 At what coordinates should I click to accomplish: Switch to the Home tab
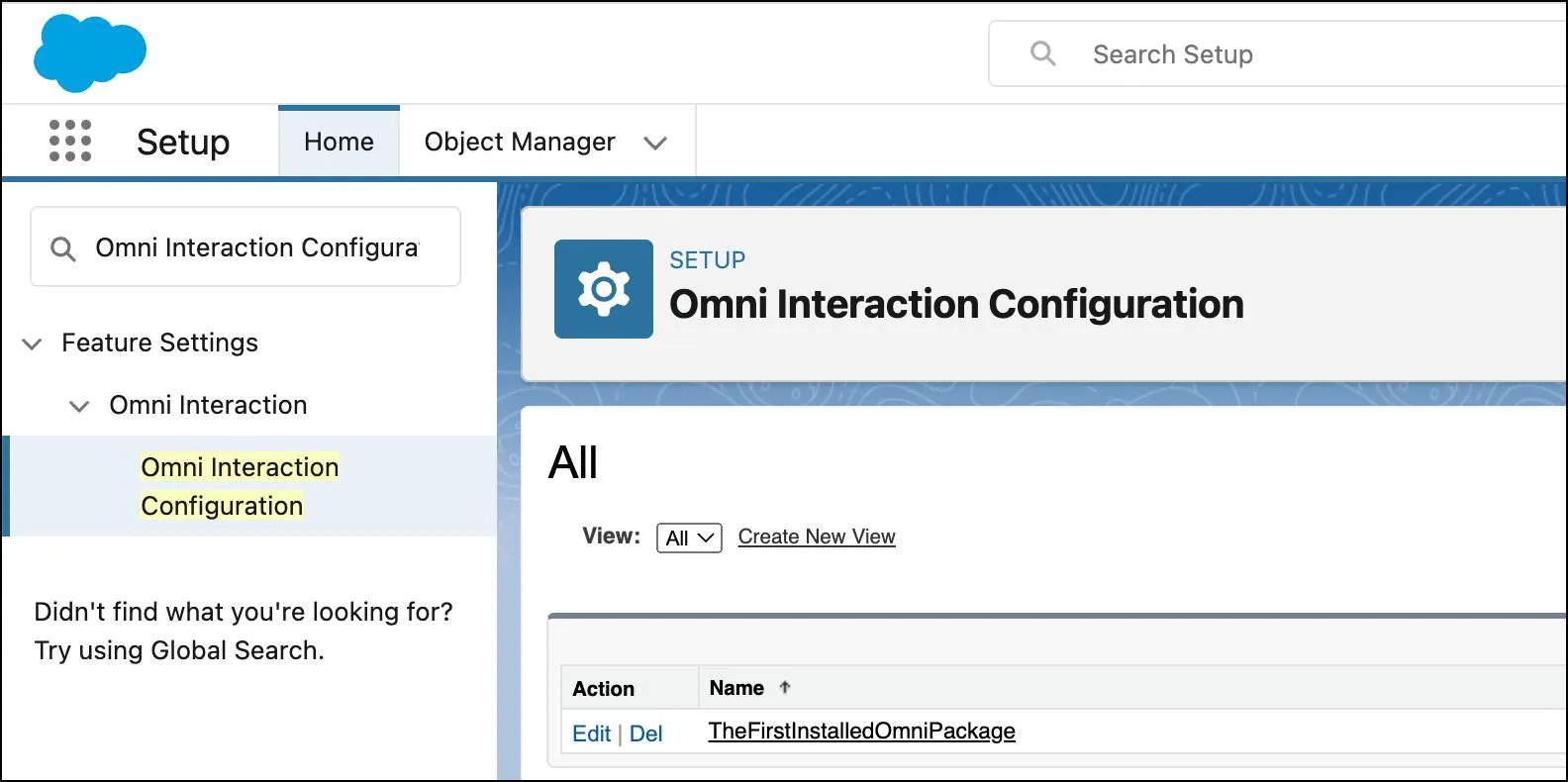click(339, 142)
